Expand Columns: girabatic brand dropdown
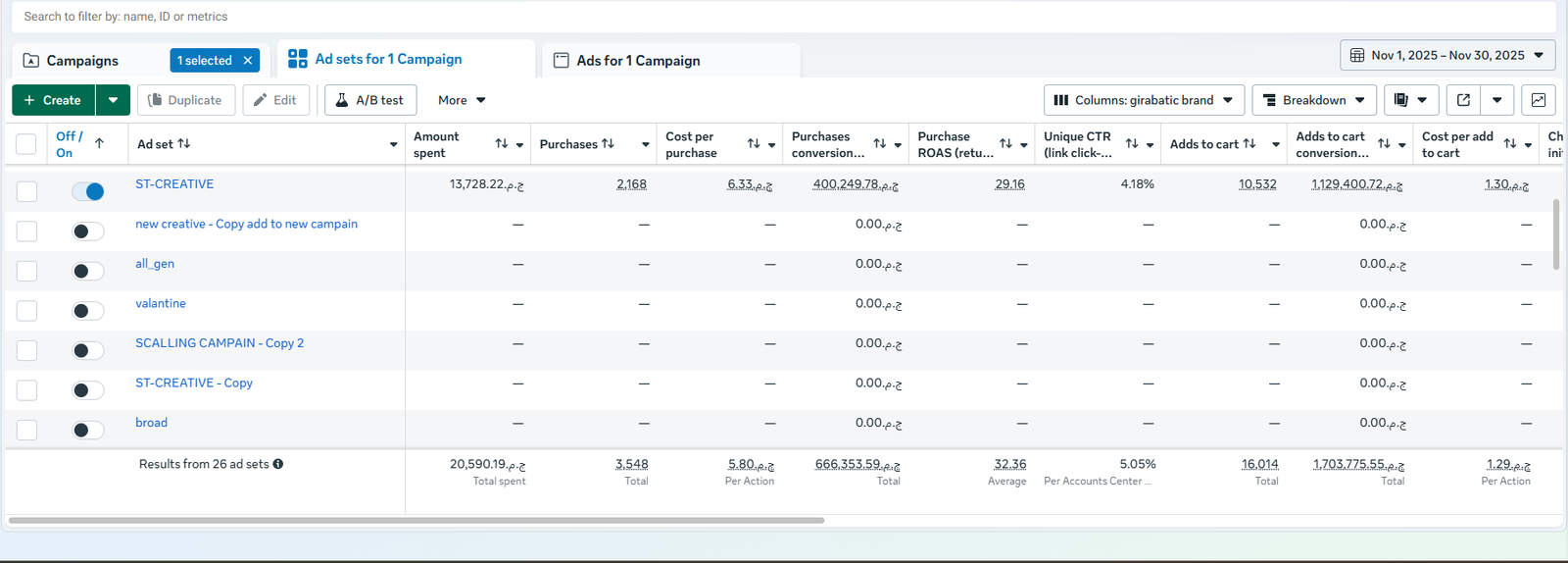The height and width of the screenshot is (563, 1568). (x=1144, y=100)
